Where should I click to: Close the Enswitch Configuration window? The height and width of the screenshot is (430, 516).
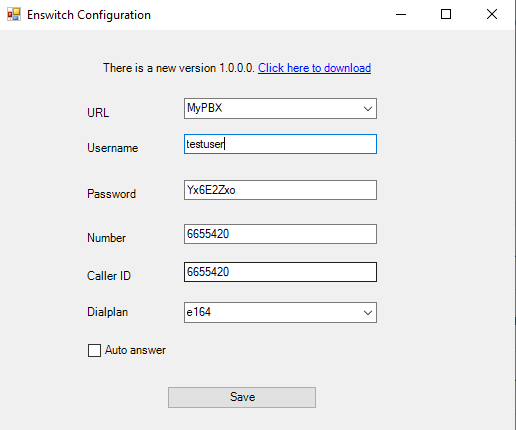pos(492,14)
